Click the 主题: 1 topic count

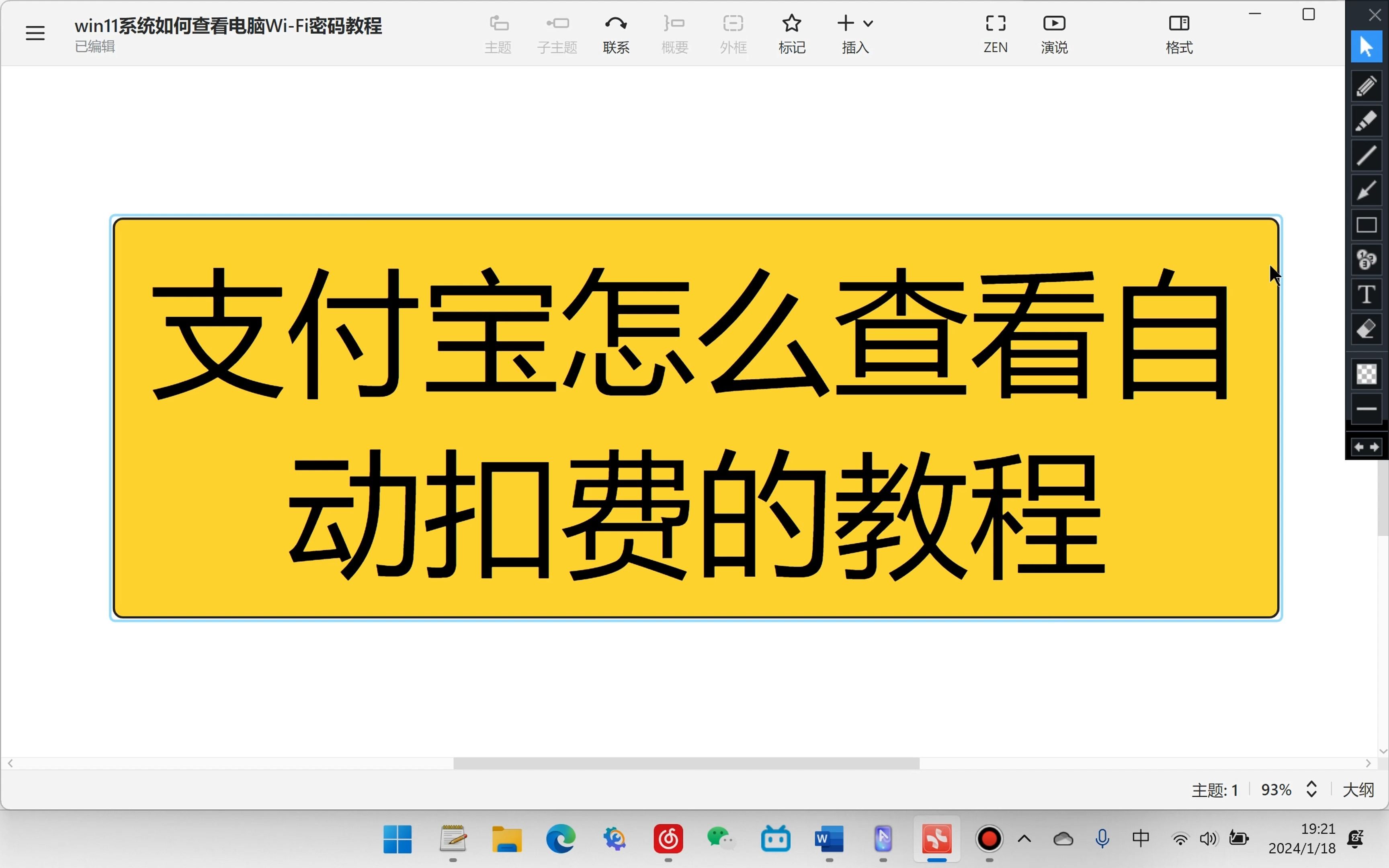point(1215,790)
